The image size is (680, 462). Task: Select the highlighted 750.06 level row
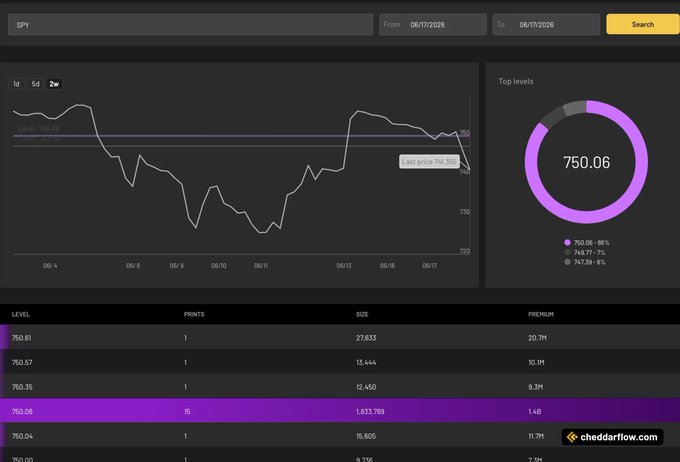340,411
